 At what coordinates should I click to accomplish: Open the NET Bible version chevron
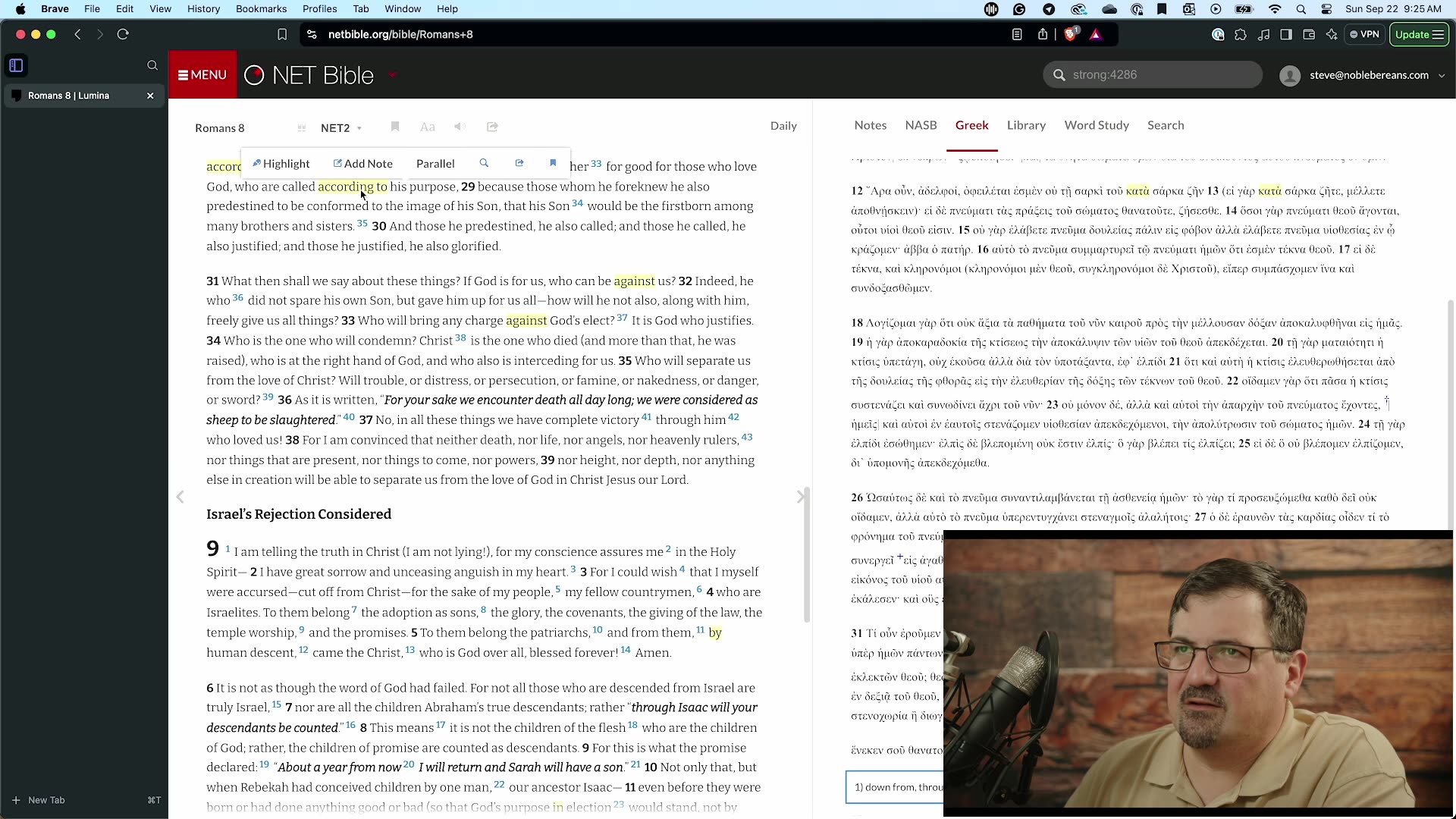(392, 77)
